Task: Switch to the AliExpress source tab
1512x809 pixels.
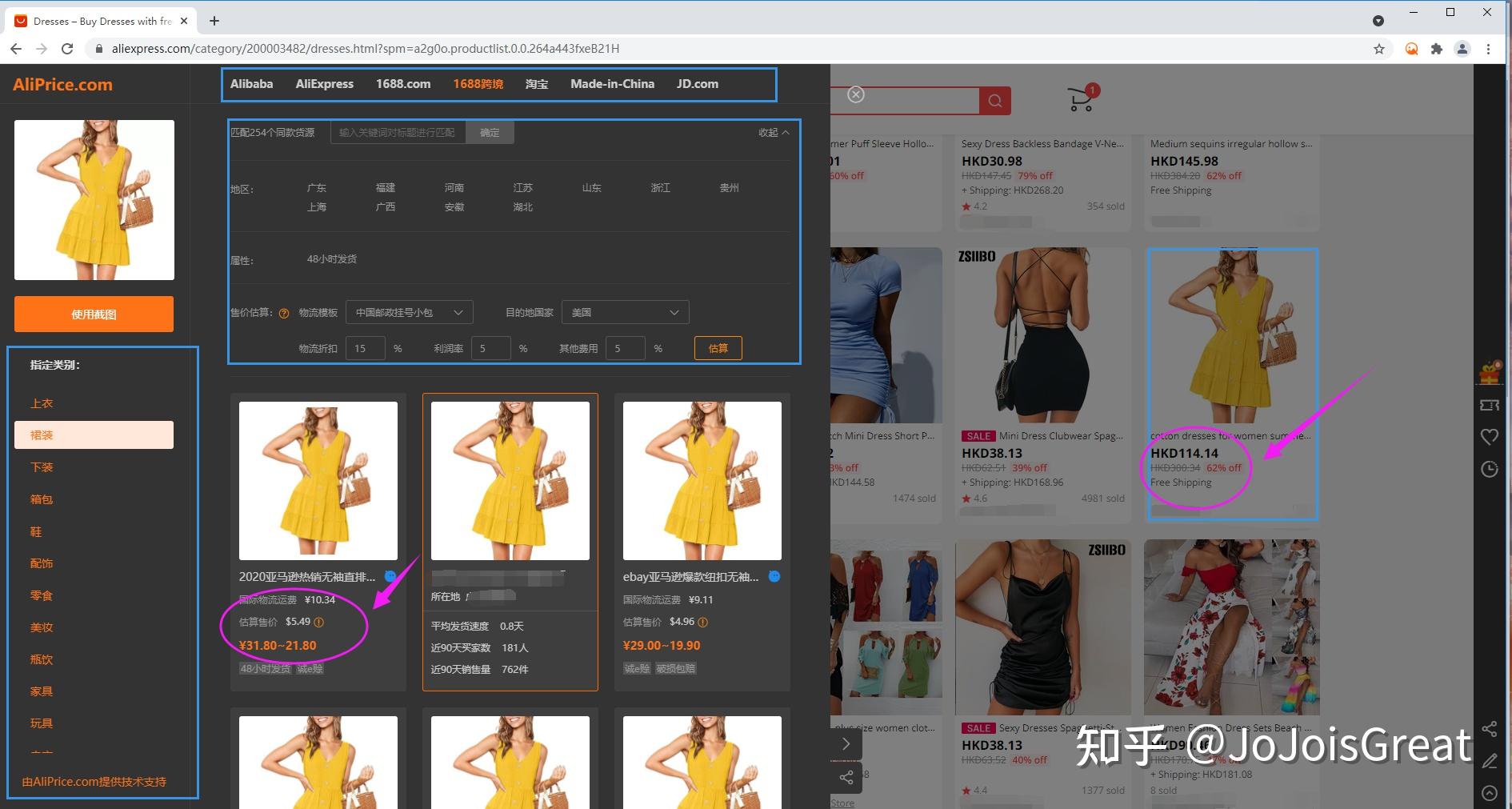Action: (325, 84)
